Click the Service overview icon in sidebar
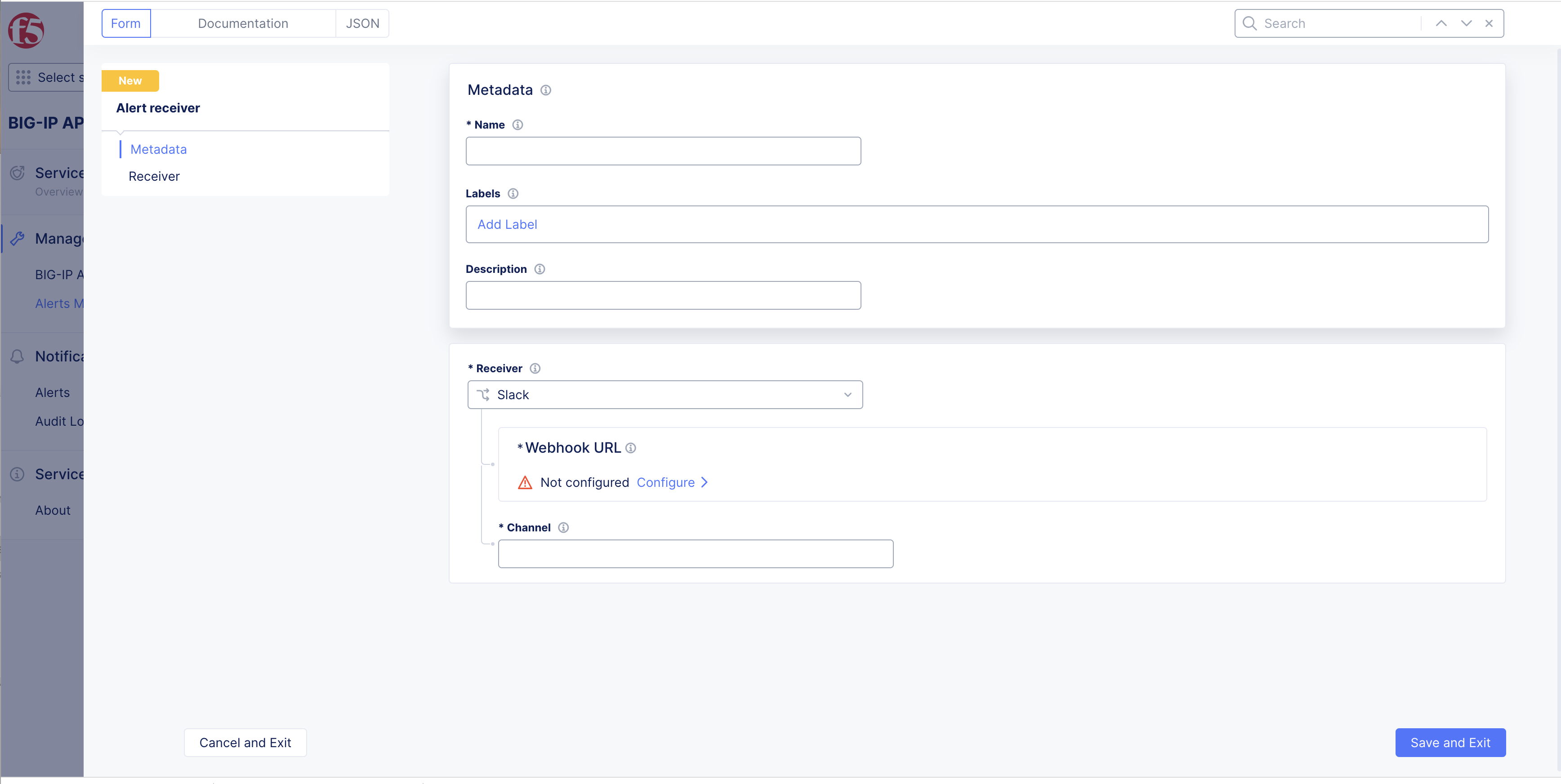 point(18,173)
